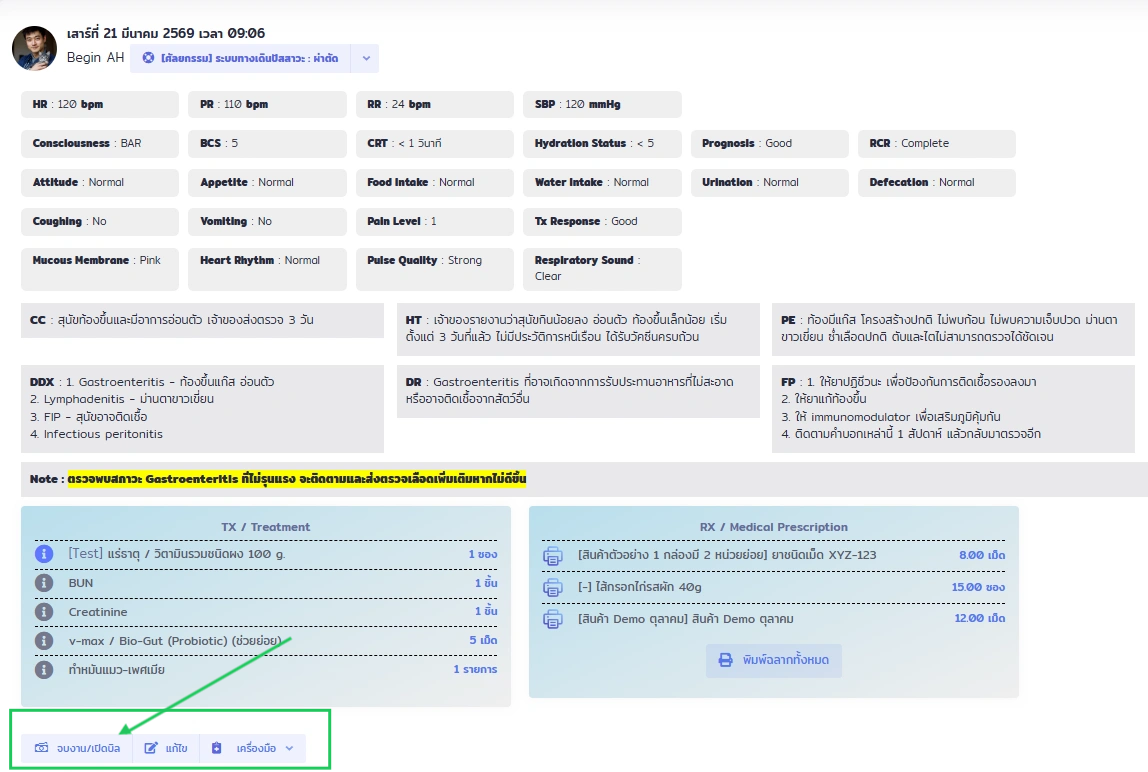Click the Defecation Normal field
1148x772 pixels.
tap(936, 182)
